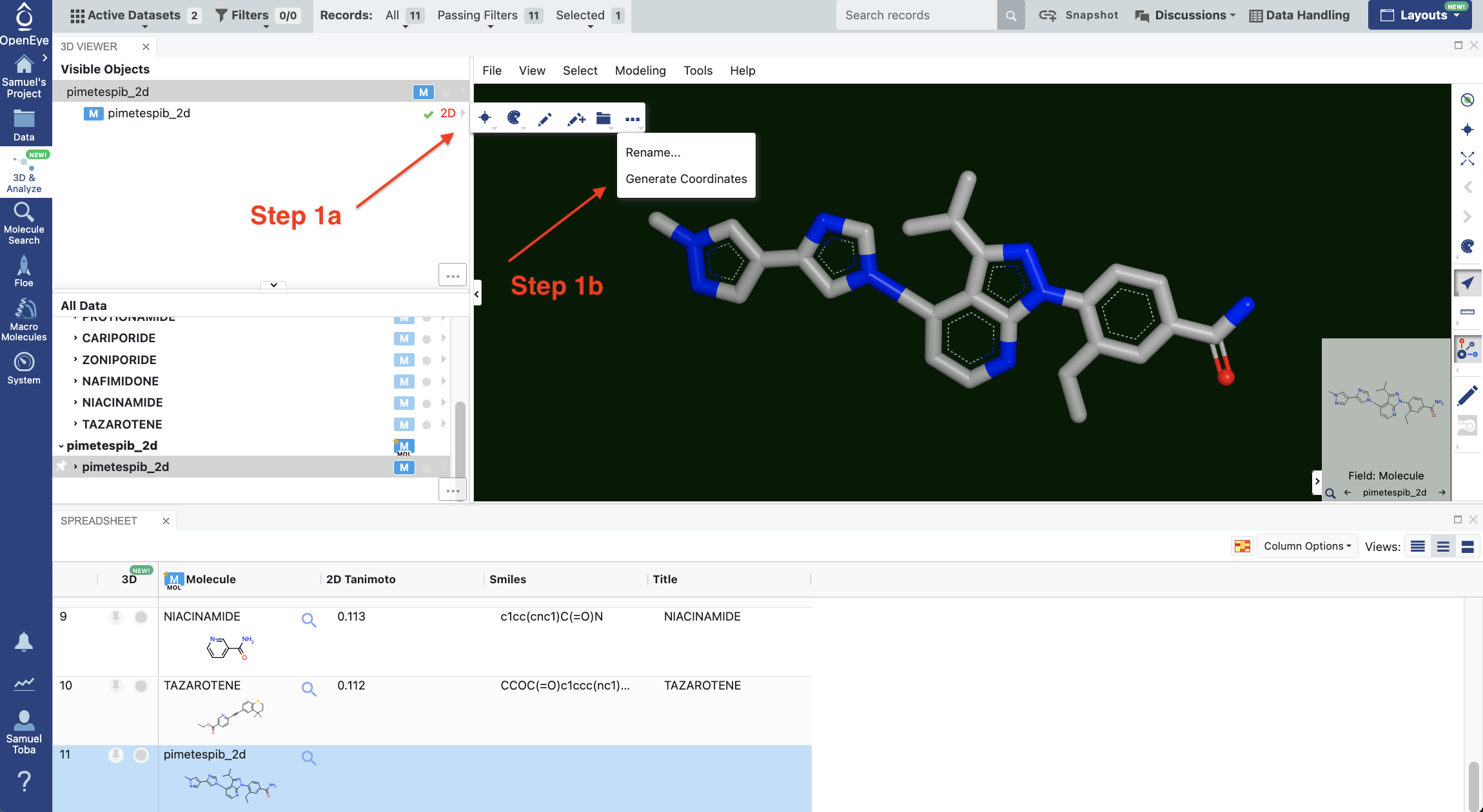1483x812 pixels.
Task: Open the color palette tool in popup toolbar
Action: point(514,118)
